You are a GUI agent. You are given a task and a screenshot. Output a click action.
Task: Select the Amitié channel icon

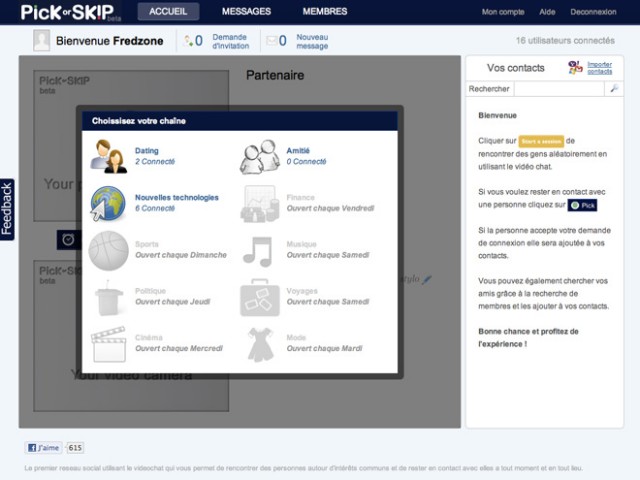point(260,157)
